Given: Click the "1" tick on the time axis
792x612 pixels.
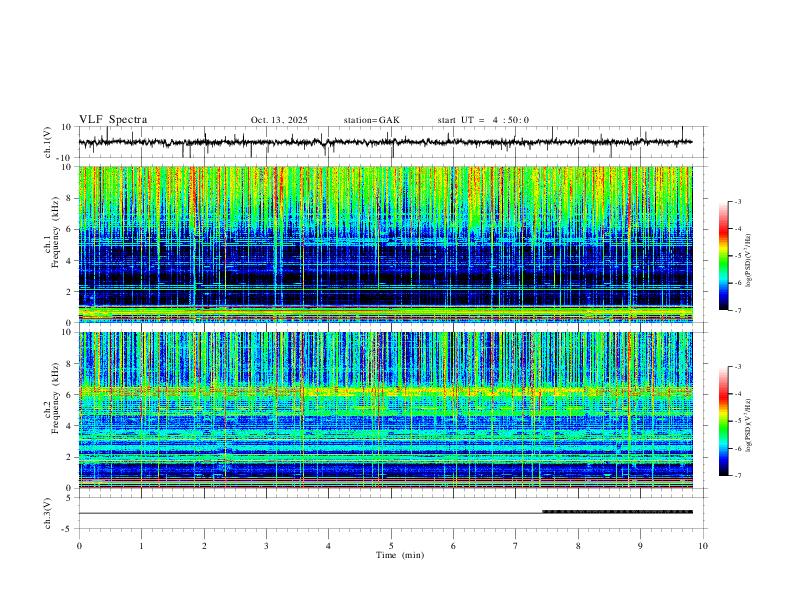Looking at the screenshot, I should (141, 546).
